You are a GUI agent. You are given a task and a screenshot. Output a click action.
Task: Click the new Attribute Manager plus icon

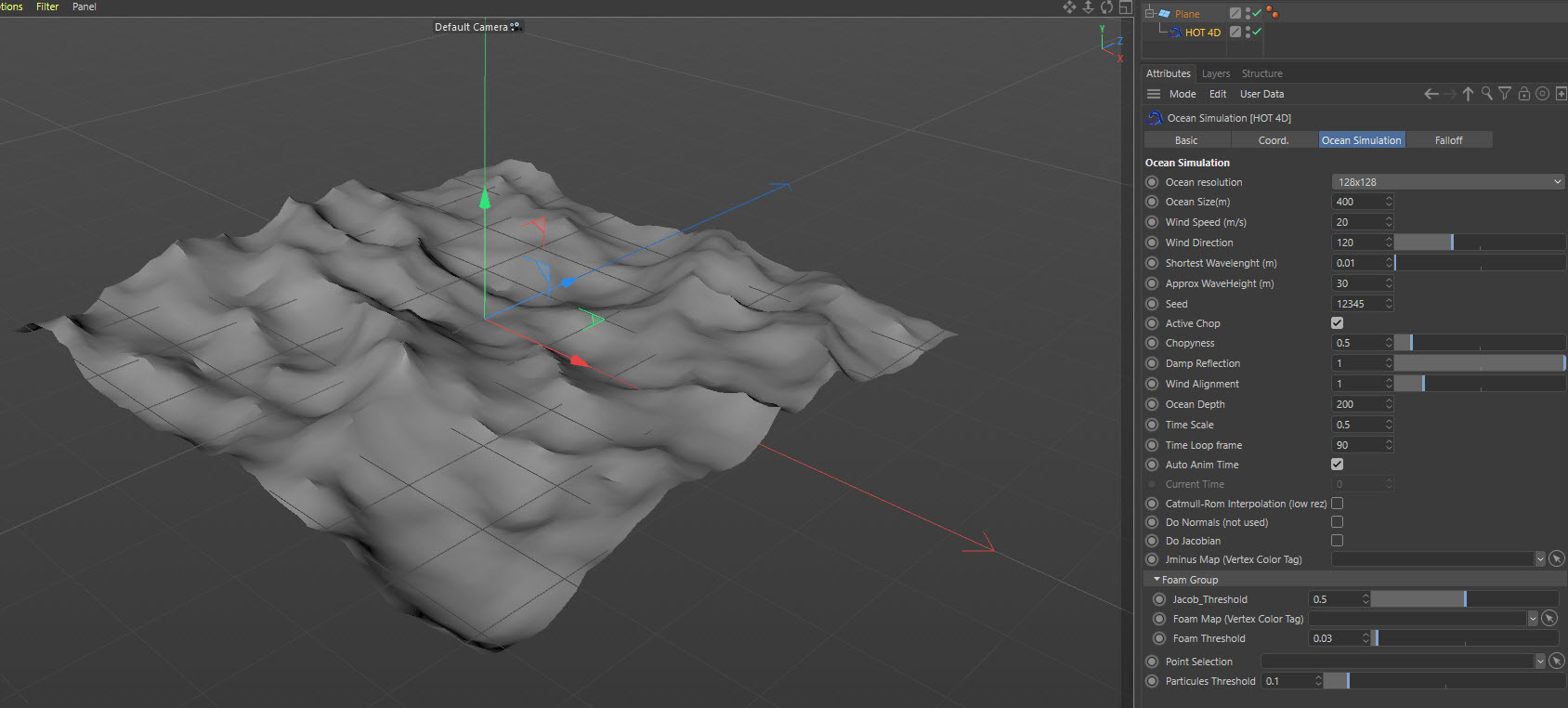1561,94
